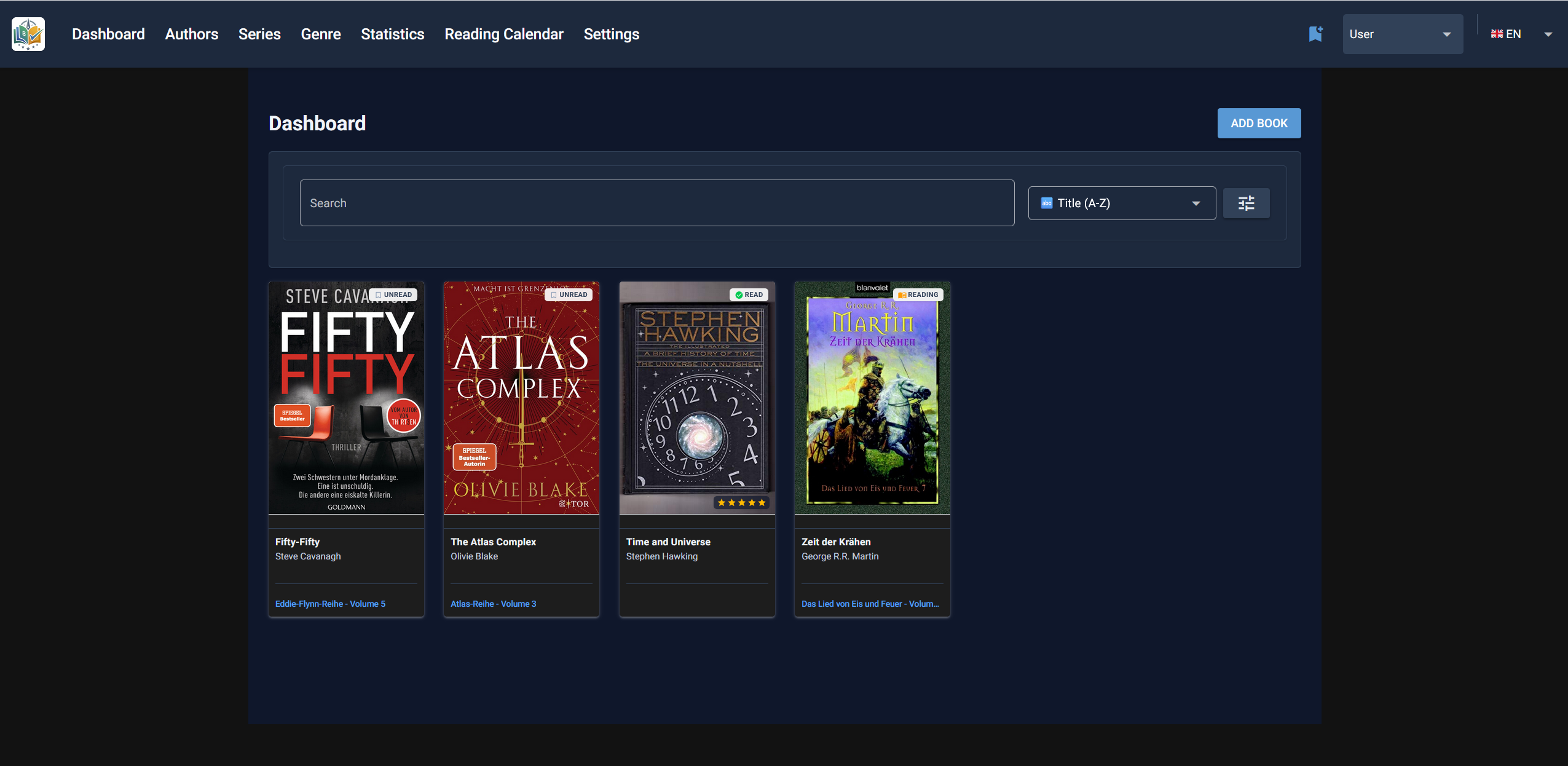
Task: Open the Reading Calendar
Action: tap(504, 34)
